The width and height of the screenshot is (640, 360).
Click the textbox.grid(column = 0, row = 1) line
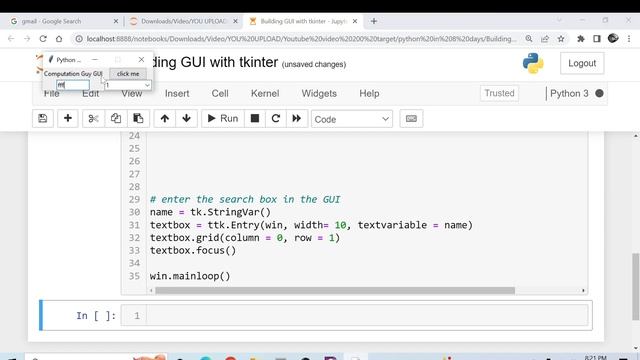tap(244, 238)
